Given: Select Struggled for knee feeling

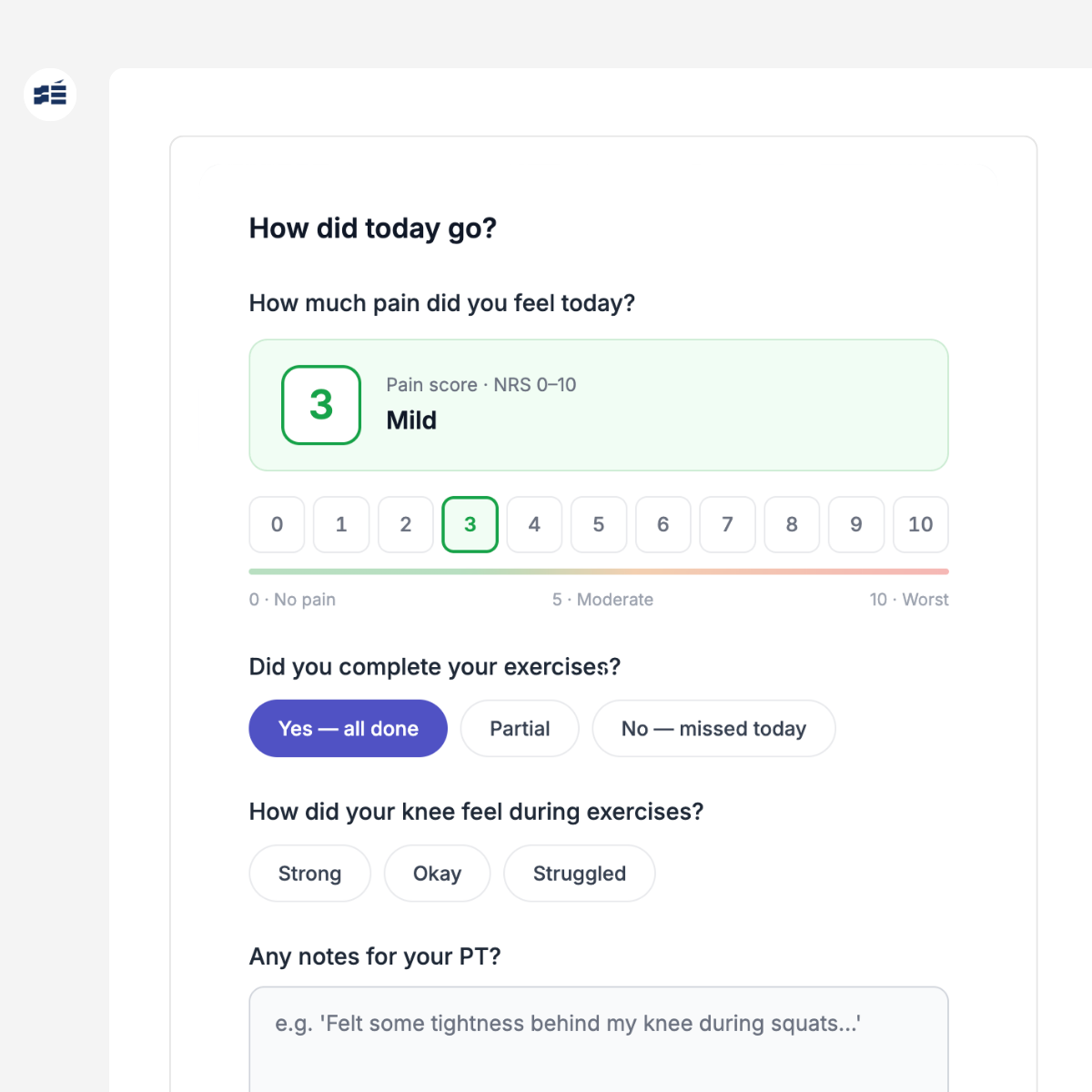Looking at the screenshot, I should (x=580, y=874).
